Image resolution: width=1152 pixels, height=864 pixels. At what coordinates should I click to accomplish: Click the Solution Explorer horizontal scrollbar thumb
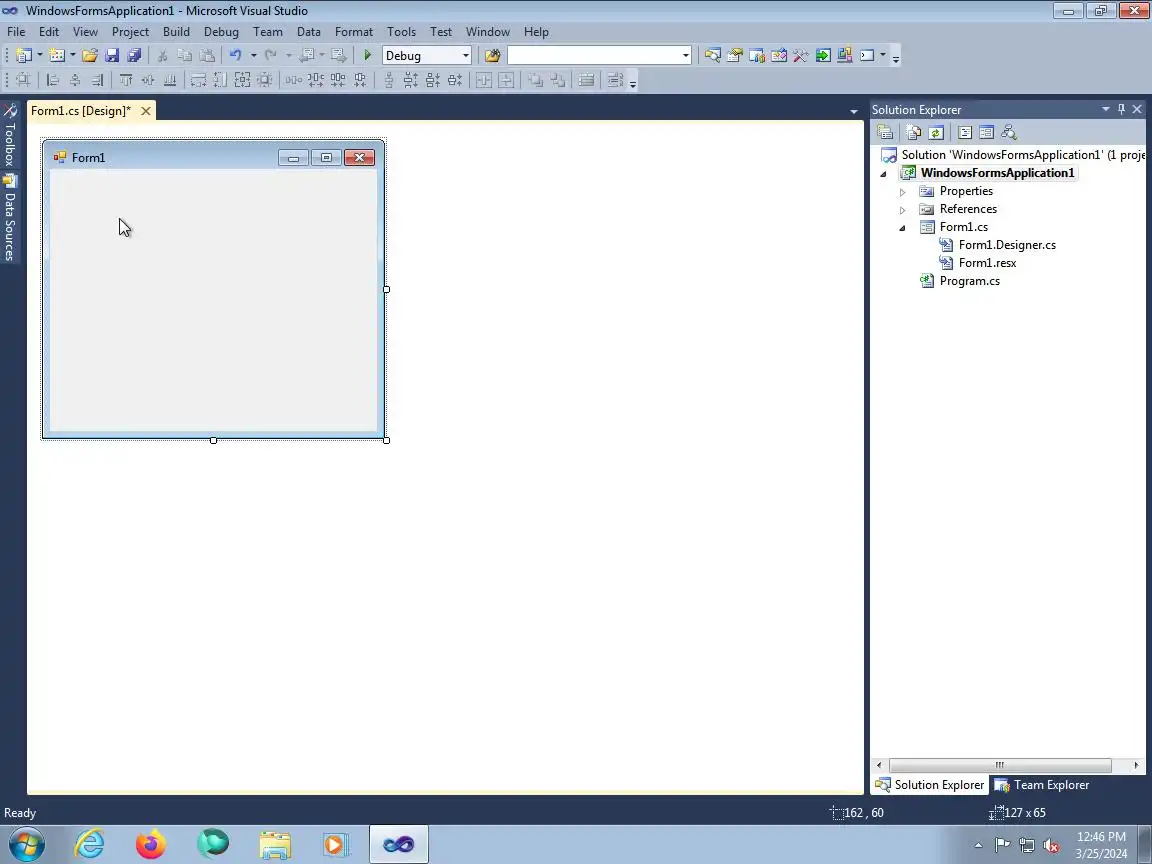1000,765
